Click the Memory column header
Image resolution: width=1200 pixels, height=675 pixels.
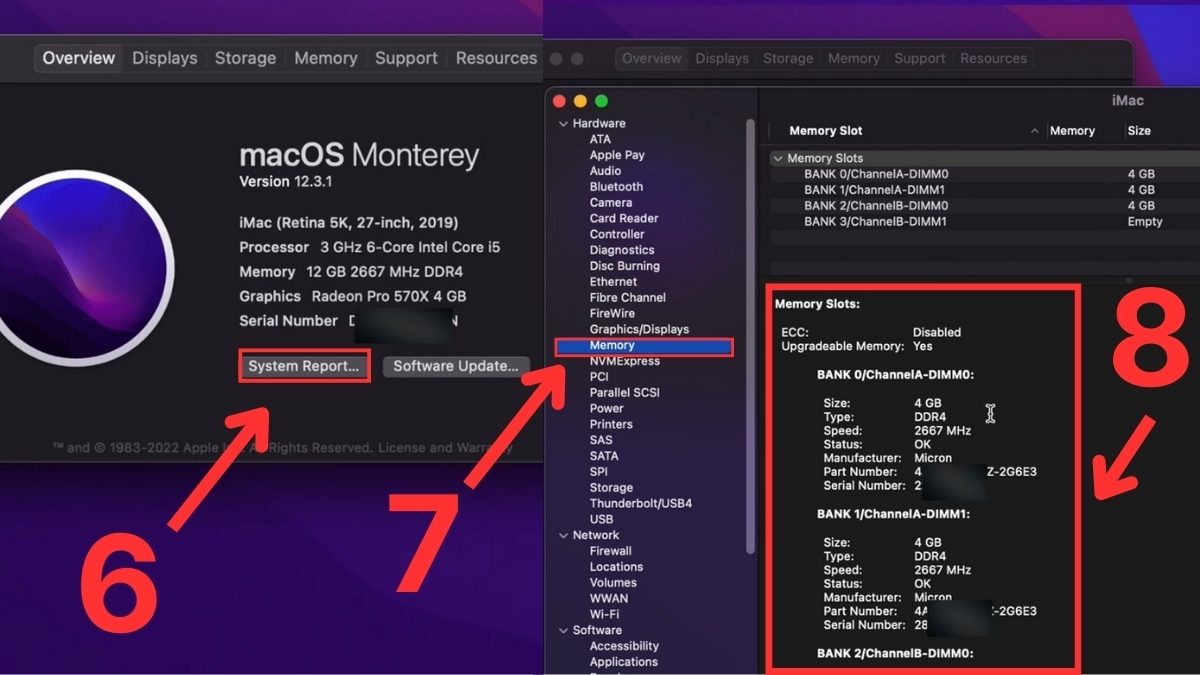1072,131
